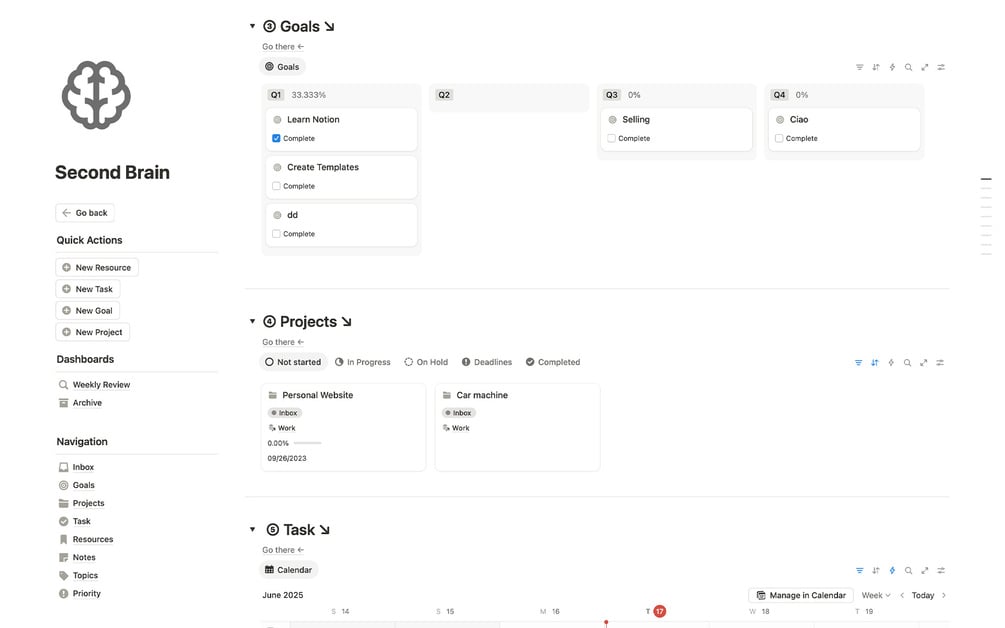The width and height of the screenshot is (1005, 628).
Task: Click the sort icon in Projects toolbar
Action: pyautogui.click(x=875, y=362)
